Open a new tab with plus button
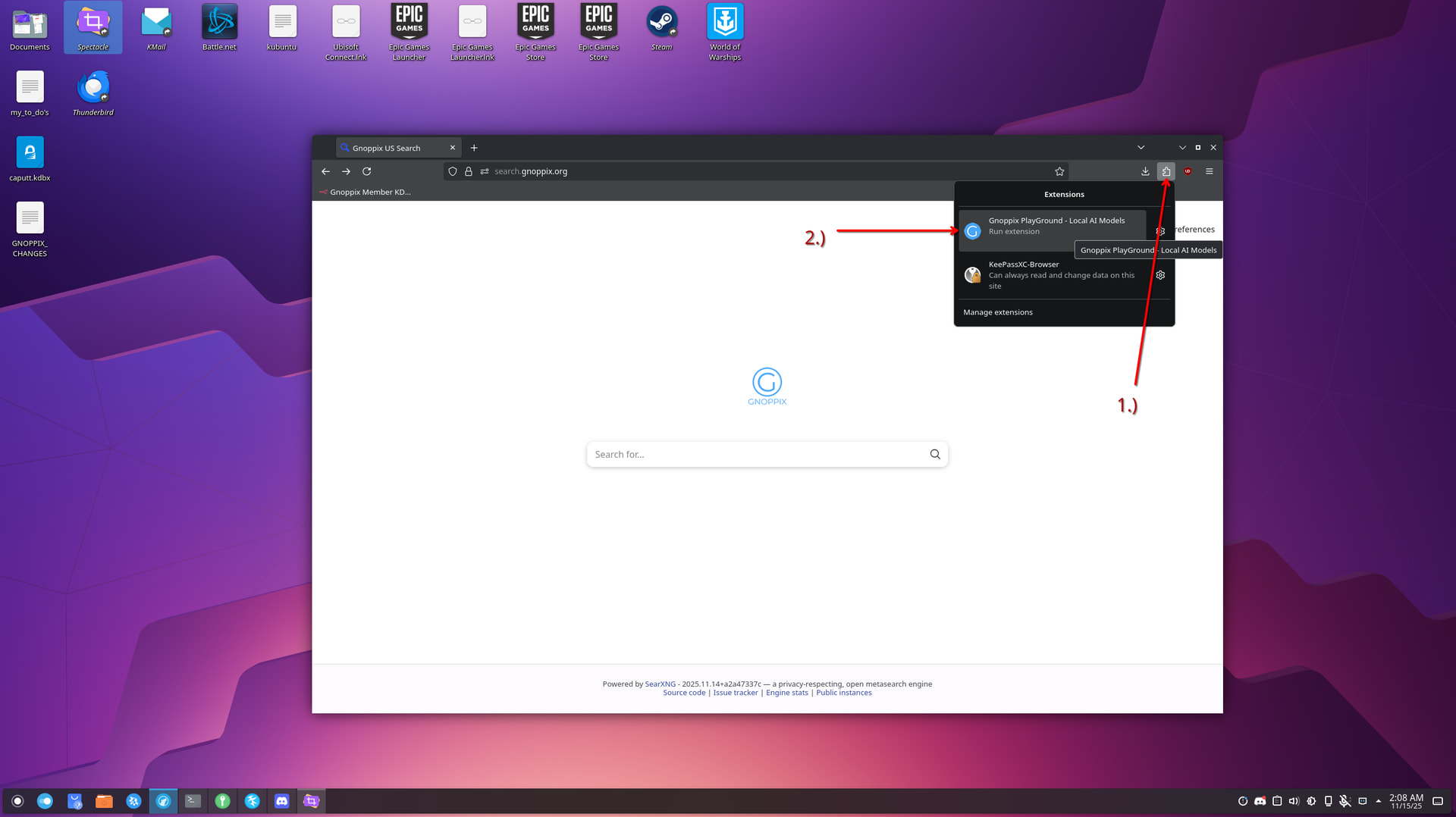 point(474,148)
